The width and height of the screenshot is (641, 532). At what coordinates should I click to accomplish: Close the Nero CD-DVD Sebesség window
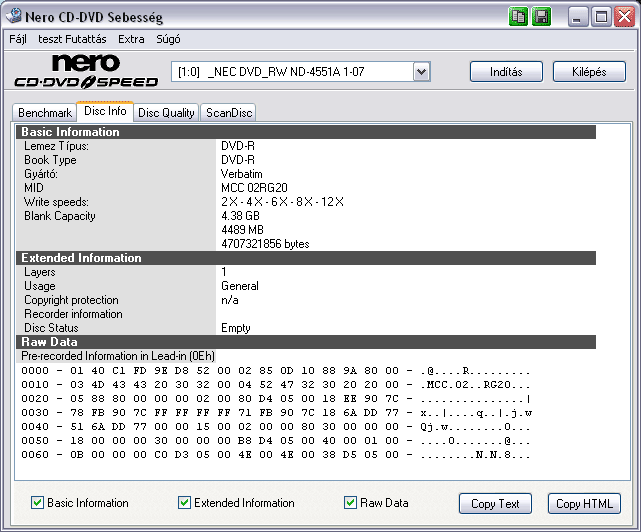(624, 17)
